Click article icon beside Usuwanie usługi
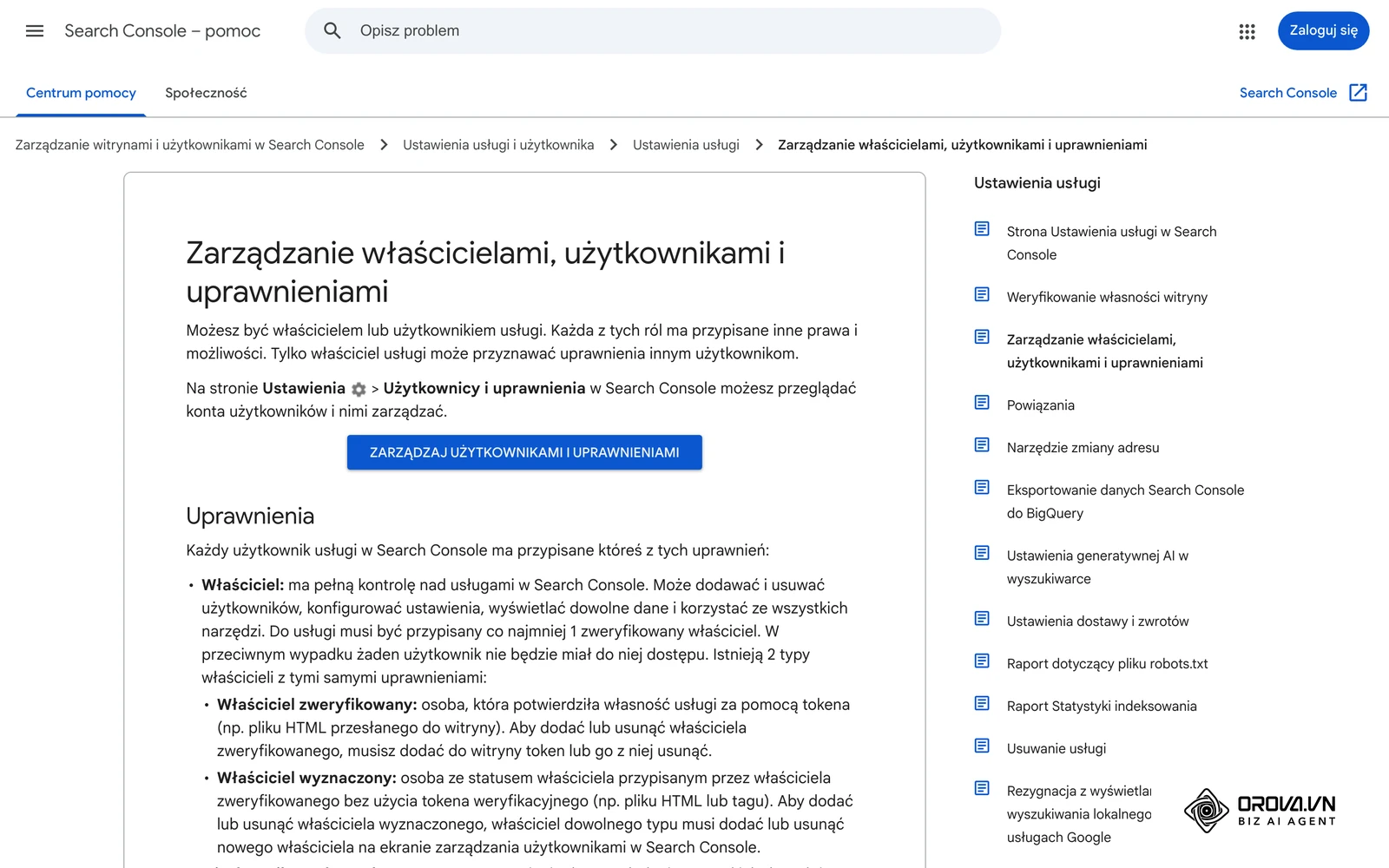The height and width of the screenshot is (868, 1389). click(x=982, y=746)
